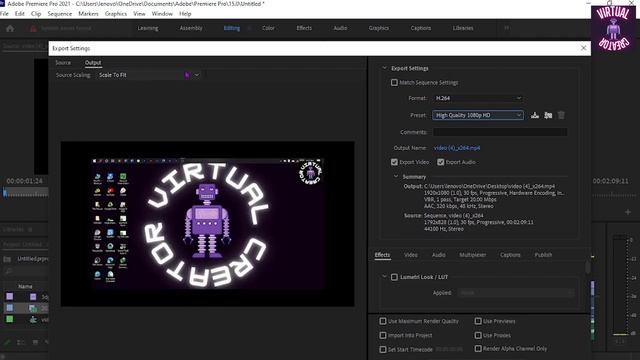Viewport: 640px width, 360px height.
Task: Open the View menu
Action: pyautogui.click(x=139, y=13)
